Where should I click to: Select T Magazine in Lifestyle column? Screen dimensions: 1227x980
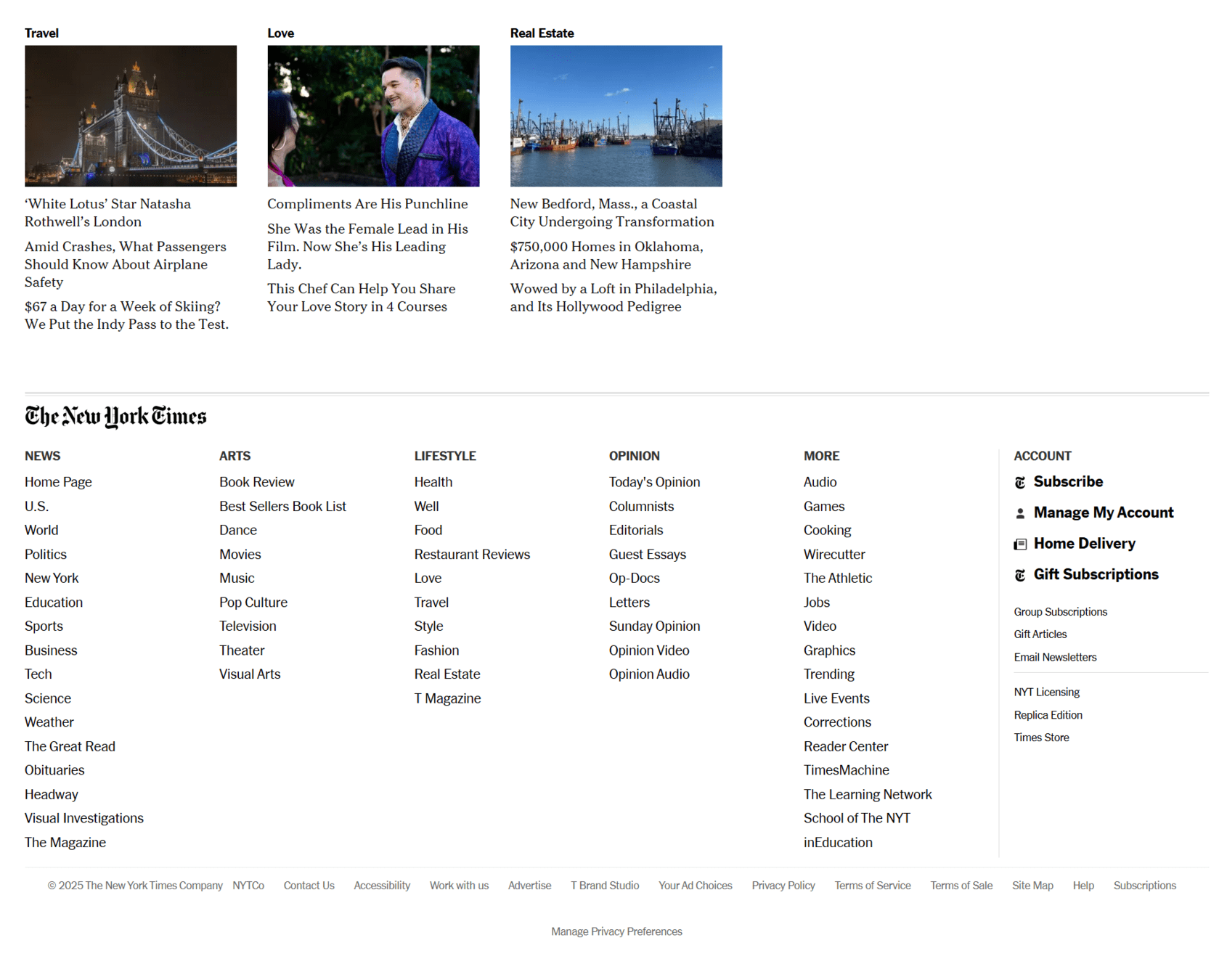pos(447,698)
